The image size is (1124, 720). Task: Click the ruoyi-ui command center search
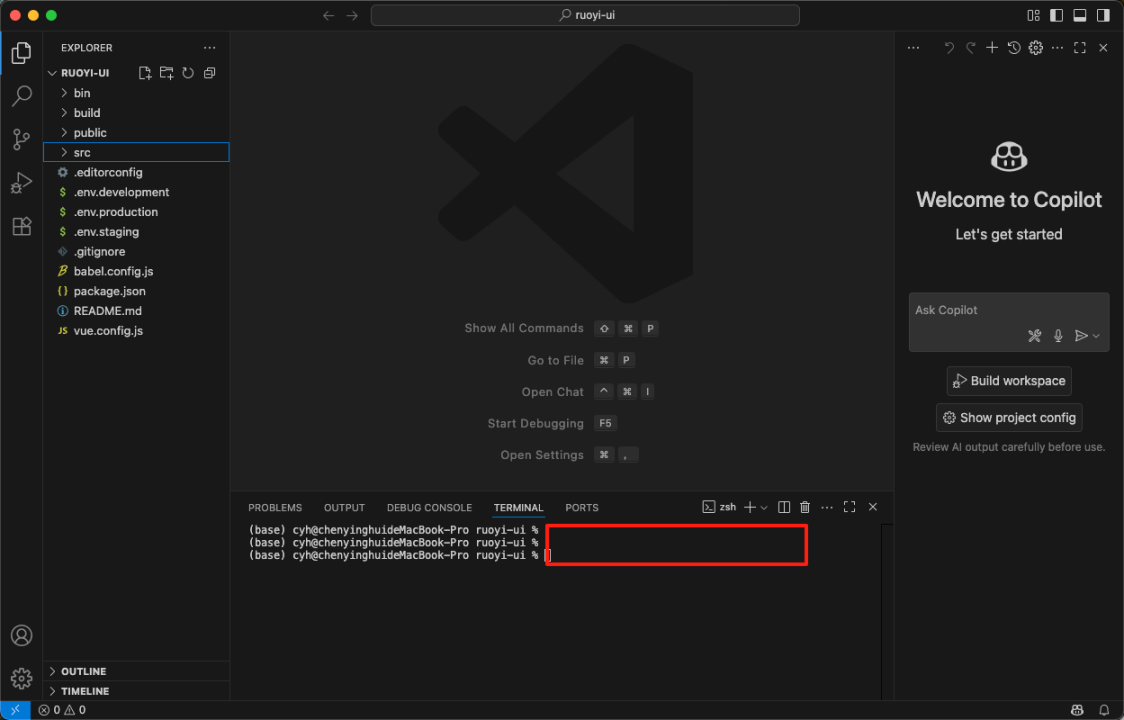click(x=585, y=15)
